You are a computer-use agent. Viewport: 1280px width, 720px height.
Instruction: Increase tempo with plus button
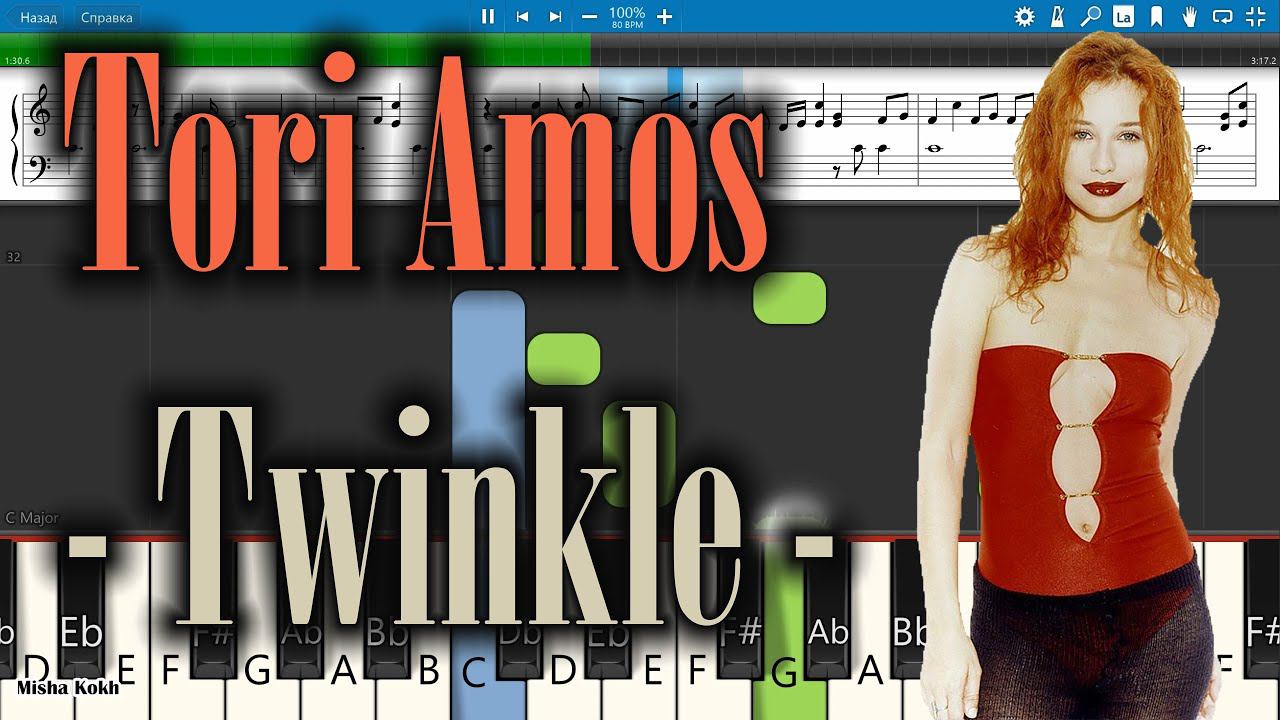664,16
